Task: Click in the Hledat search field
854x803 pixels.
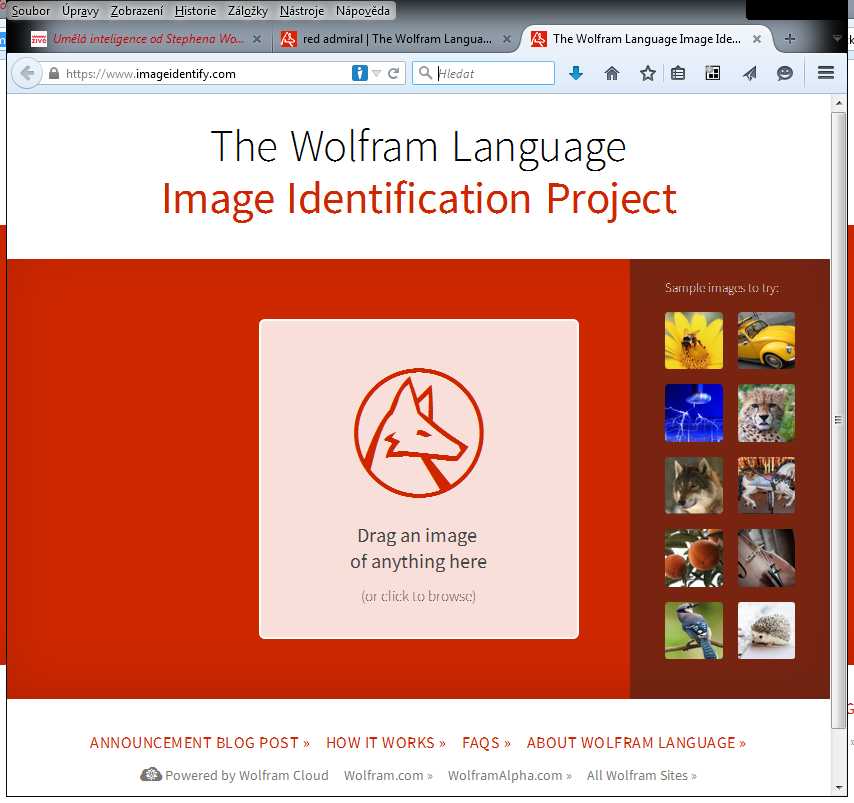Action: point(493,73)
